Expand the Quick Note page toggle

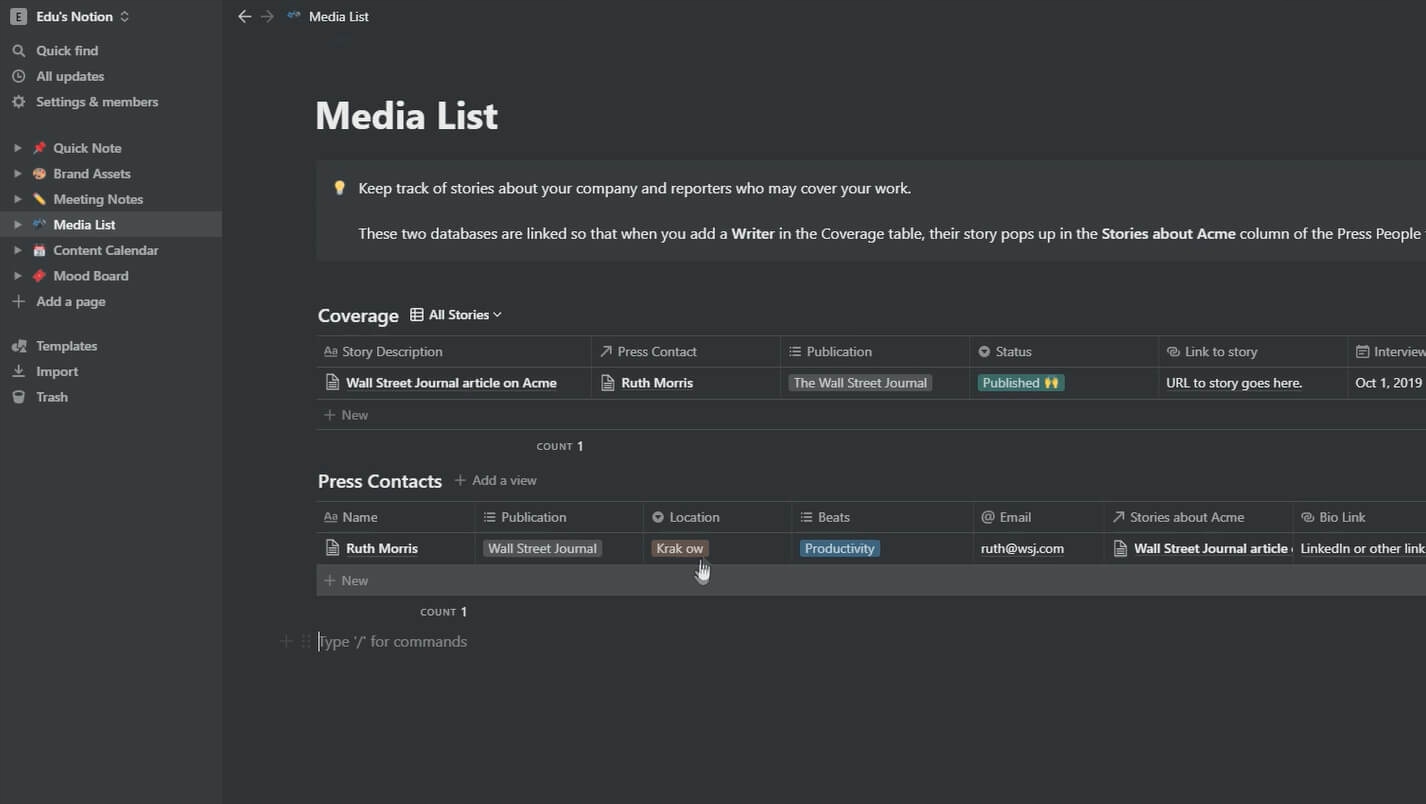17,148
